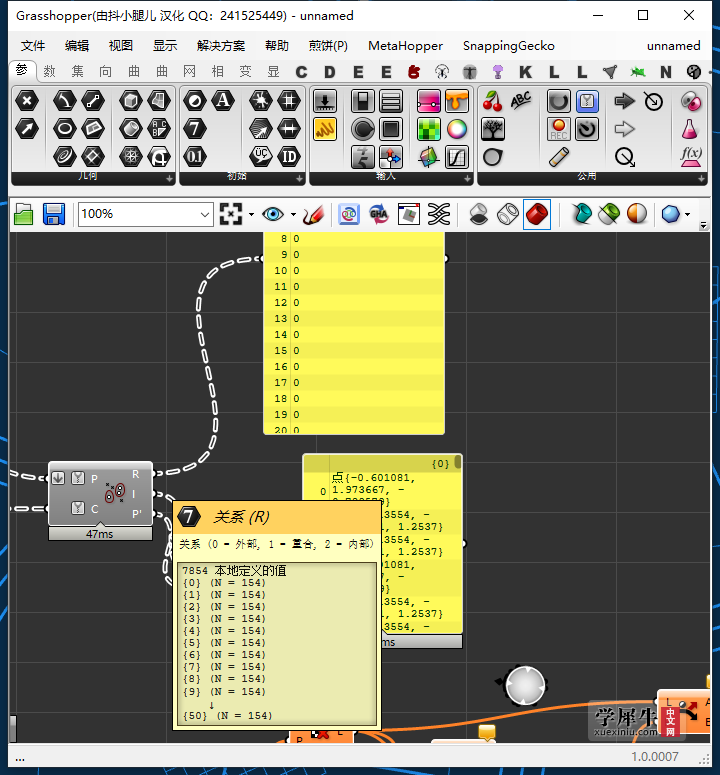720x775 pixels.
Task: Toggle preview of selected objects only
Action: pyautogui.click(x=609, y=215)
